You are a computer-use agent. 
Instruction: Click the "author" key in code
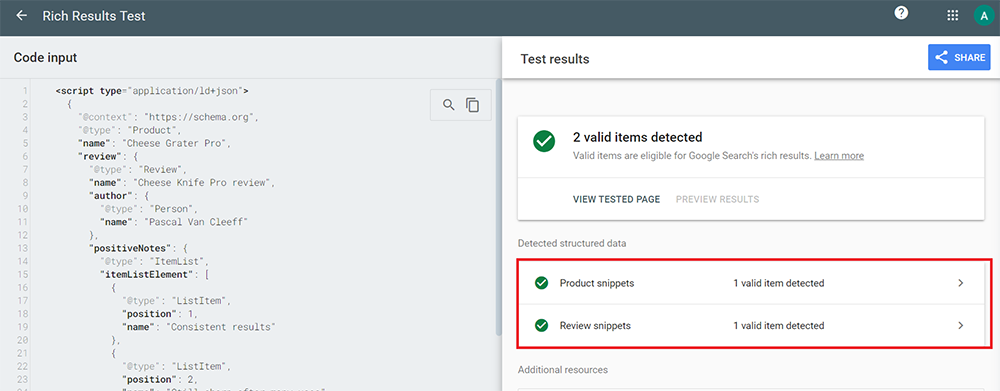point(110,196)
